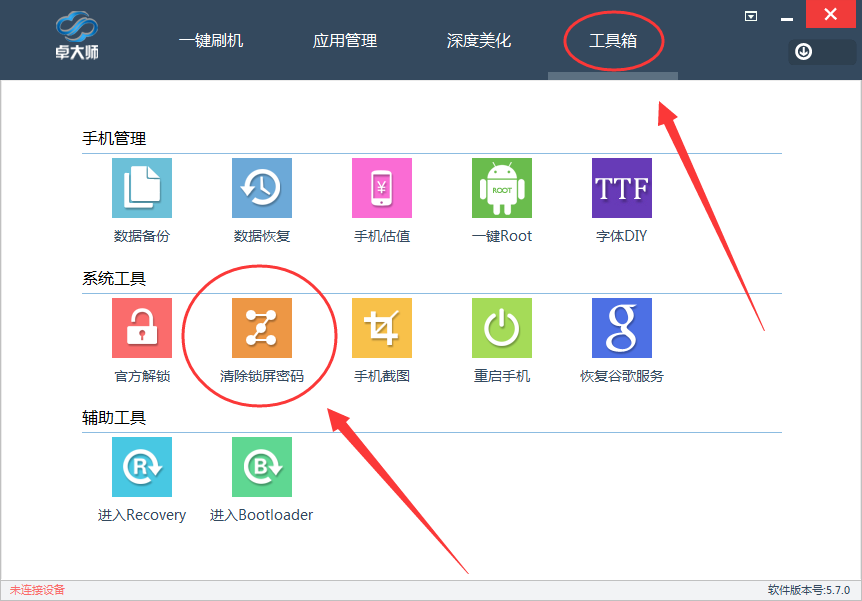This screenshot has height=601, width=862.
Task: Click the 重启手机 restart phone icon
Action: 501,327
